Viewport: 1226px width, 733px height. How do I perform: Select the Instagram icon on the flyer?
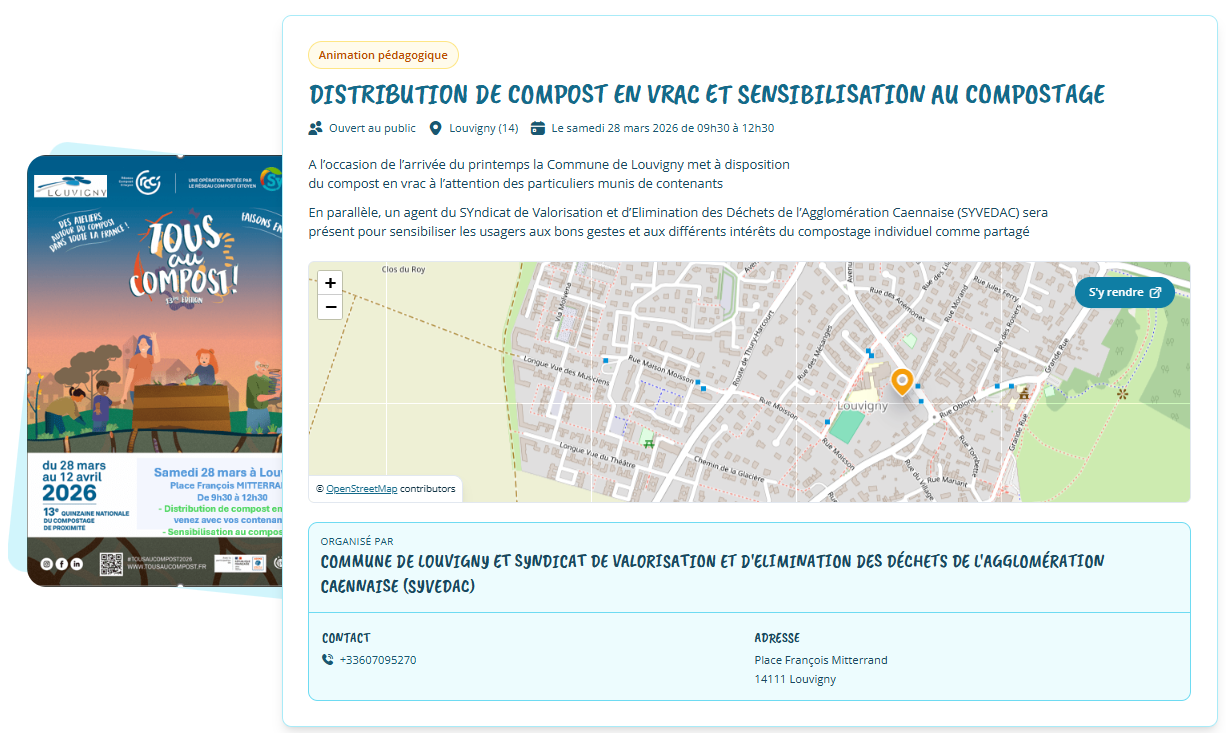[x=46, y=564]
